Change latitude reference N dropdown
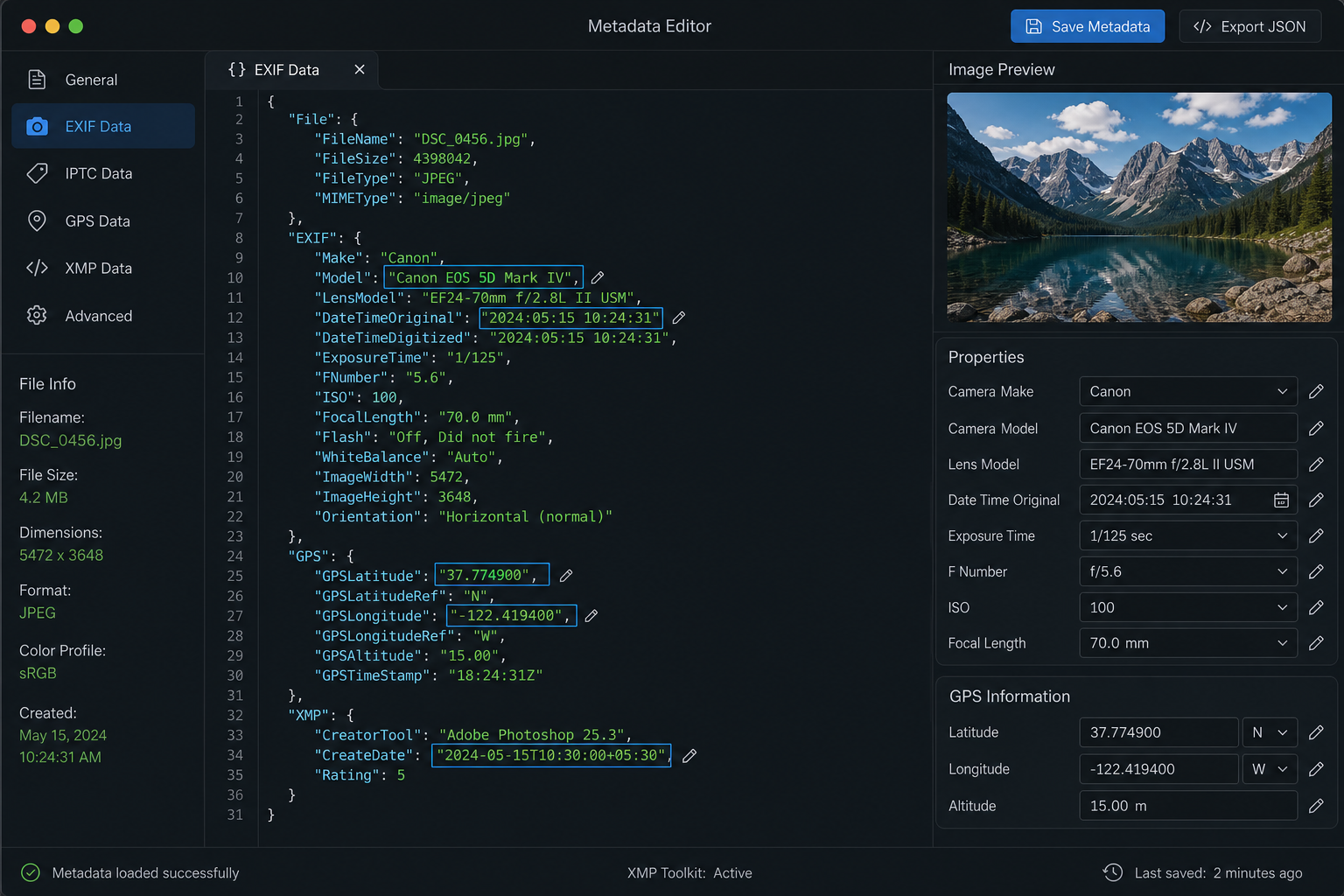Image resolution: width=1344 pixels, height=896 pixels. point(1270,732)
